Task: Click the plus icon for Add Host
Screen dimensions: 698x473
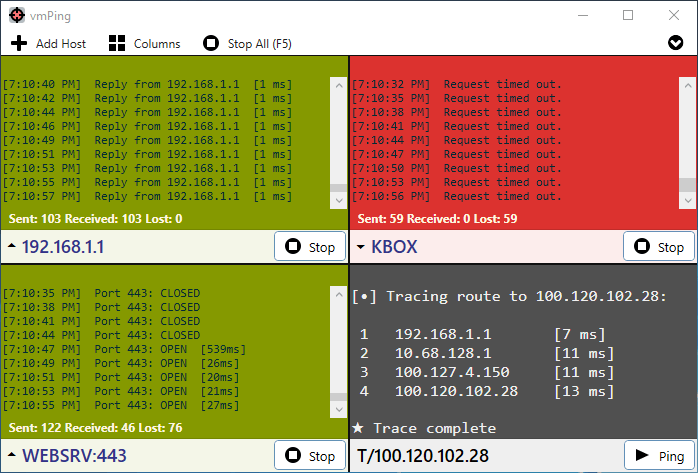Action: coord(19,43)
